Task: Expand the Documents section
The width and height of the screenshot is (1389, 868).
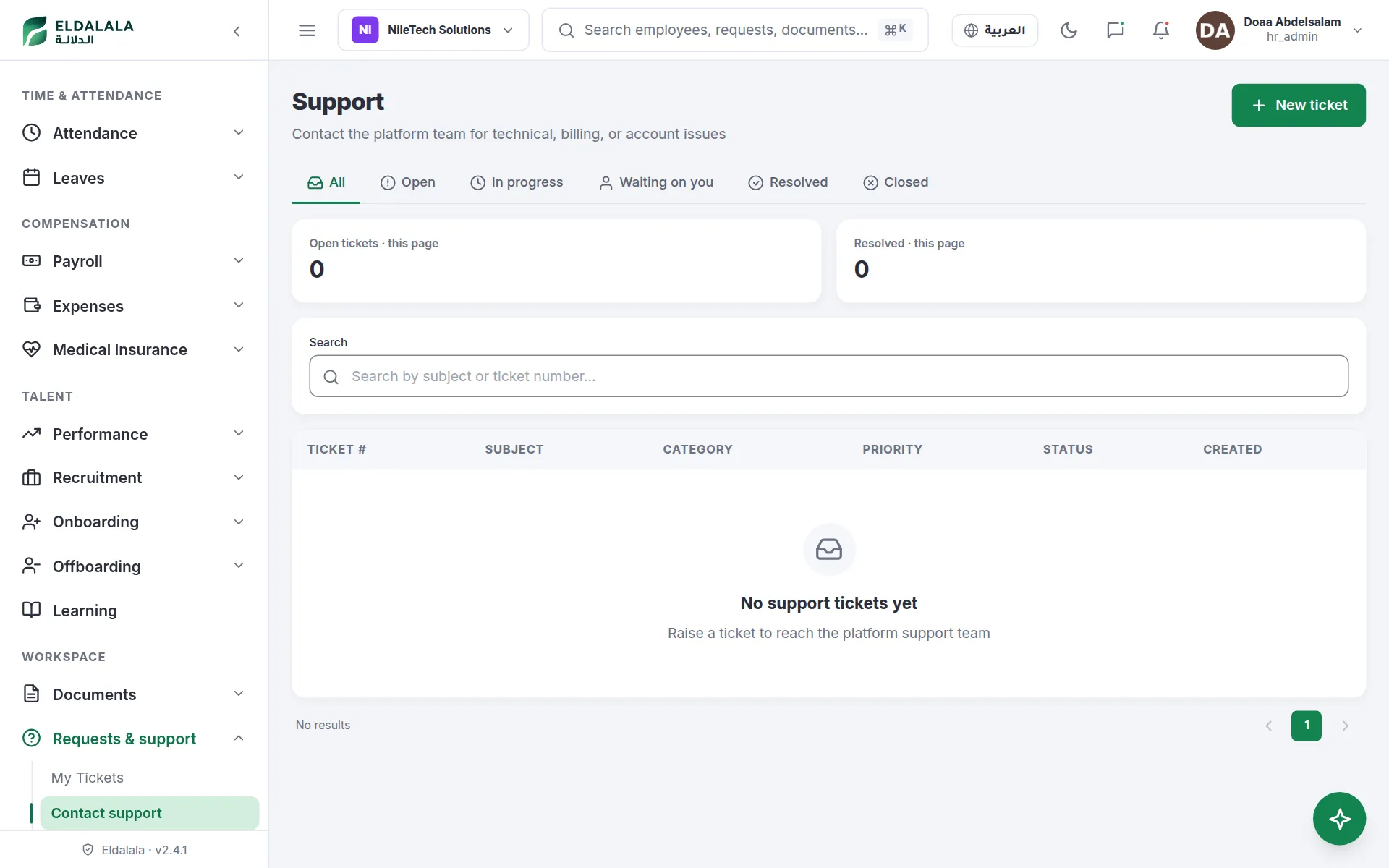Action: [x=238, y=694]
